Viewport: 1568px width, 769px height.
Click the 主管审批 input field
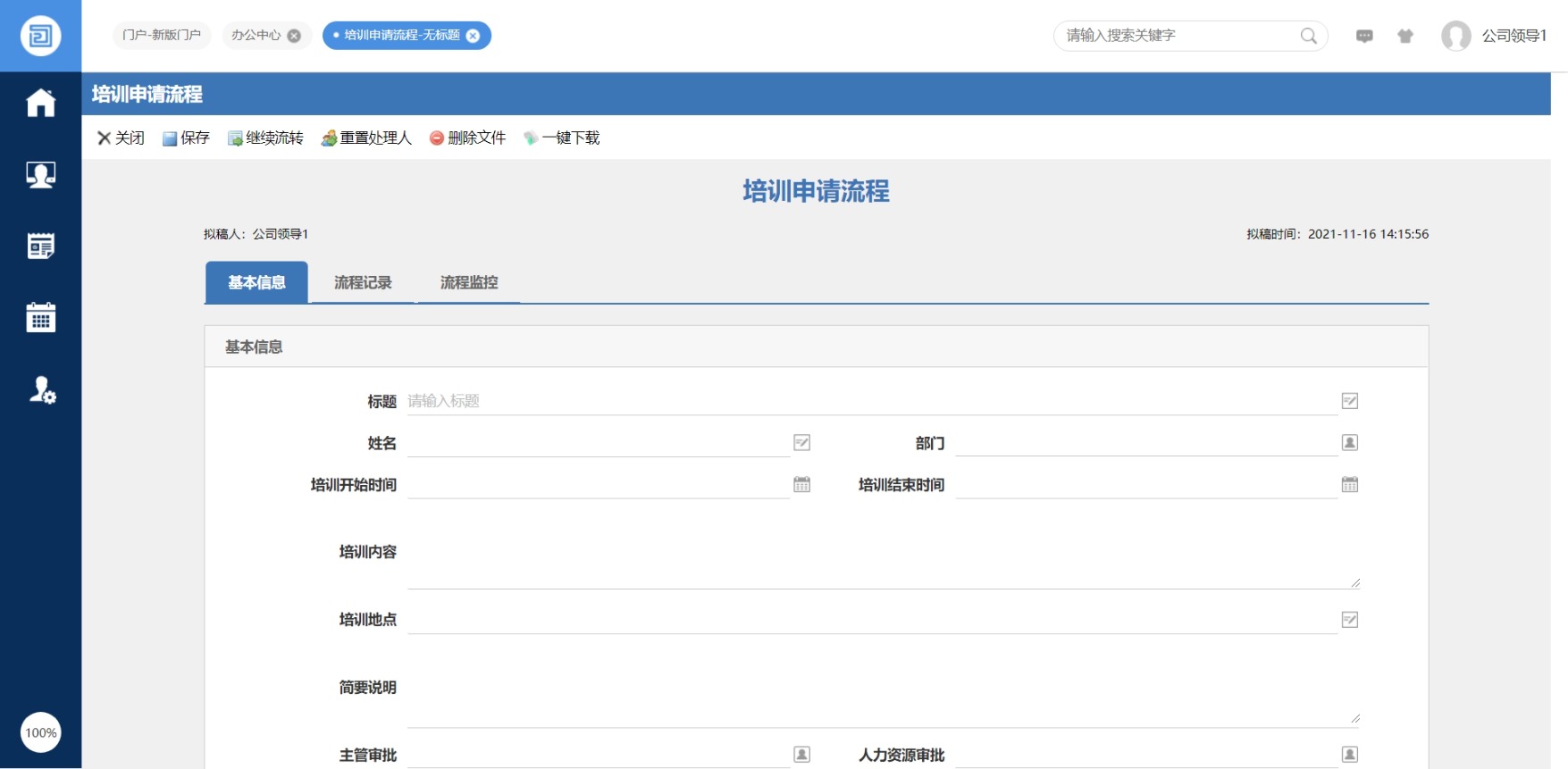tap(599, 755)
